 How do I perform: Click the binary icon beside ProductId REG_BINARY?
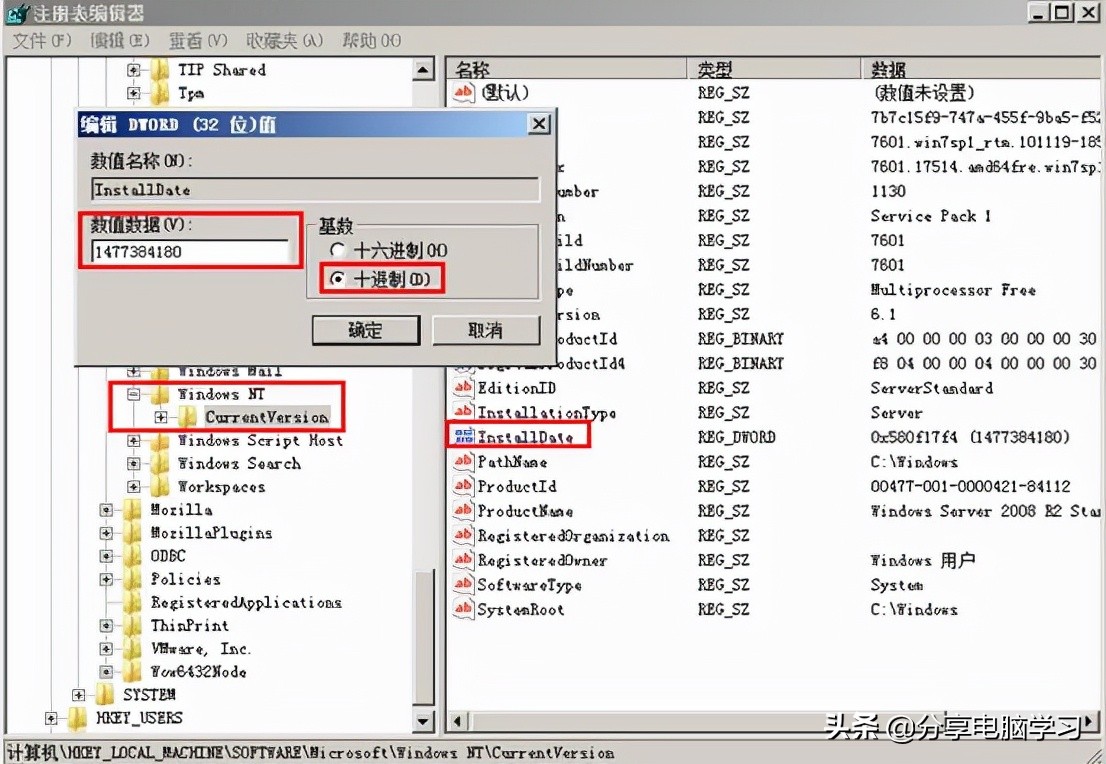pos(461,338)
